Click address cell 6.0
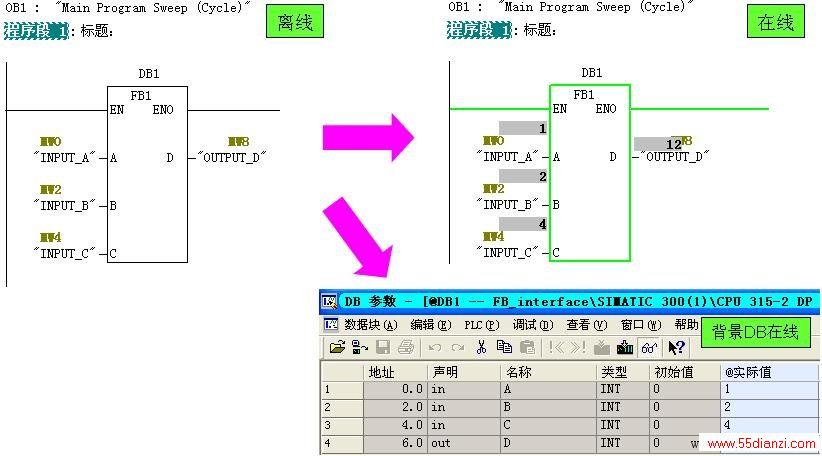Screen dimensions: 822x456 point(395,443)
